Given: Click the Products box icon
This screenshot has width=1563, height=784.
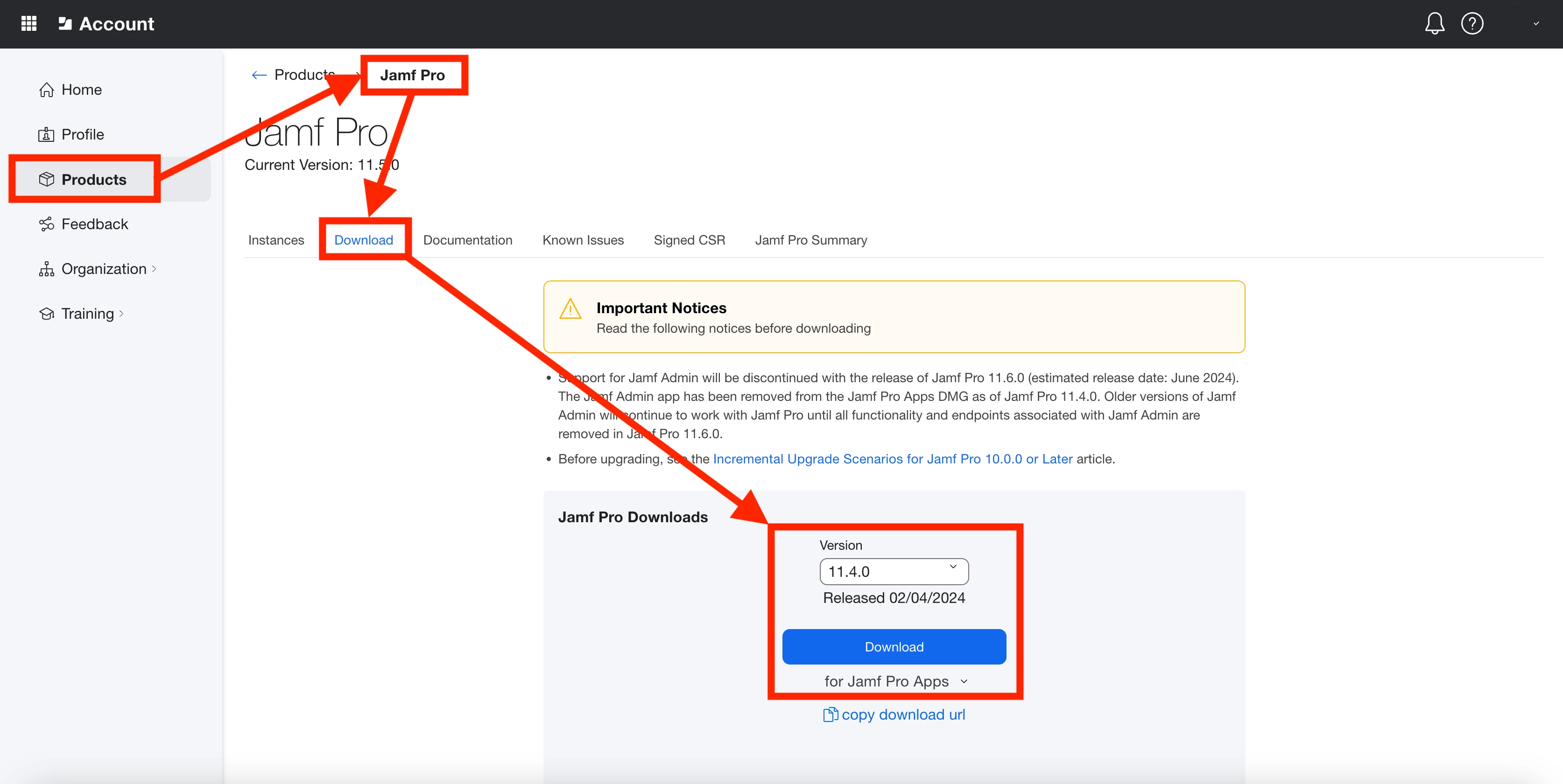Looking at the screenshot, I should [47, 180].
